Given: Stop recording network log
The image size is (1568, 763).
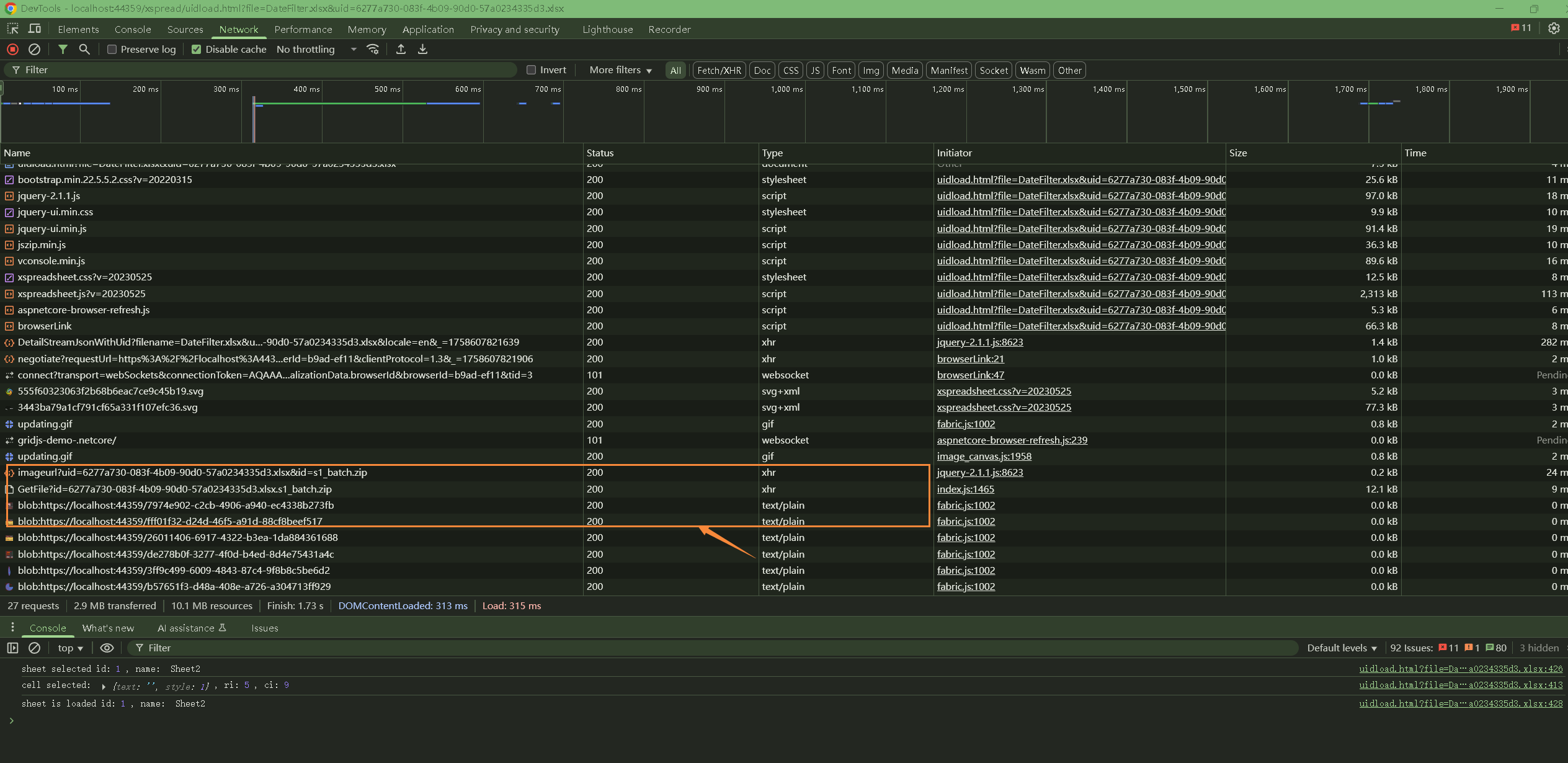Looking at the screenshot, I should [12, 49].
